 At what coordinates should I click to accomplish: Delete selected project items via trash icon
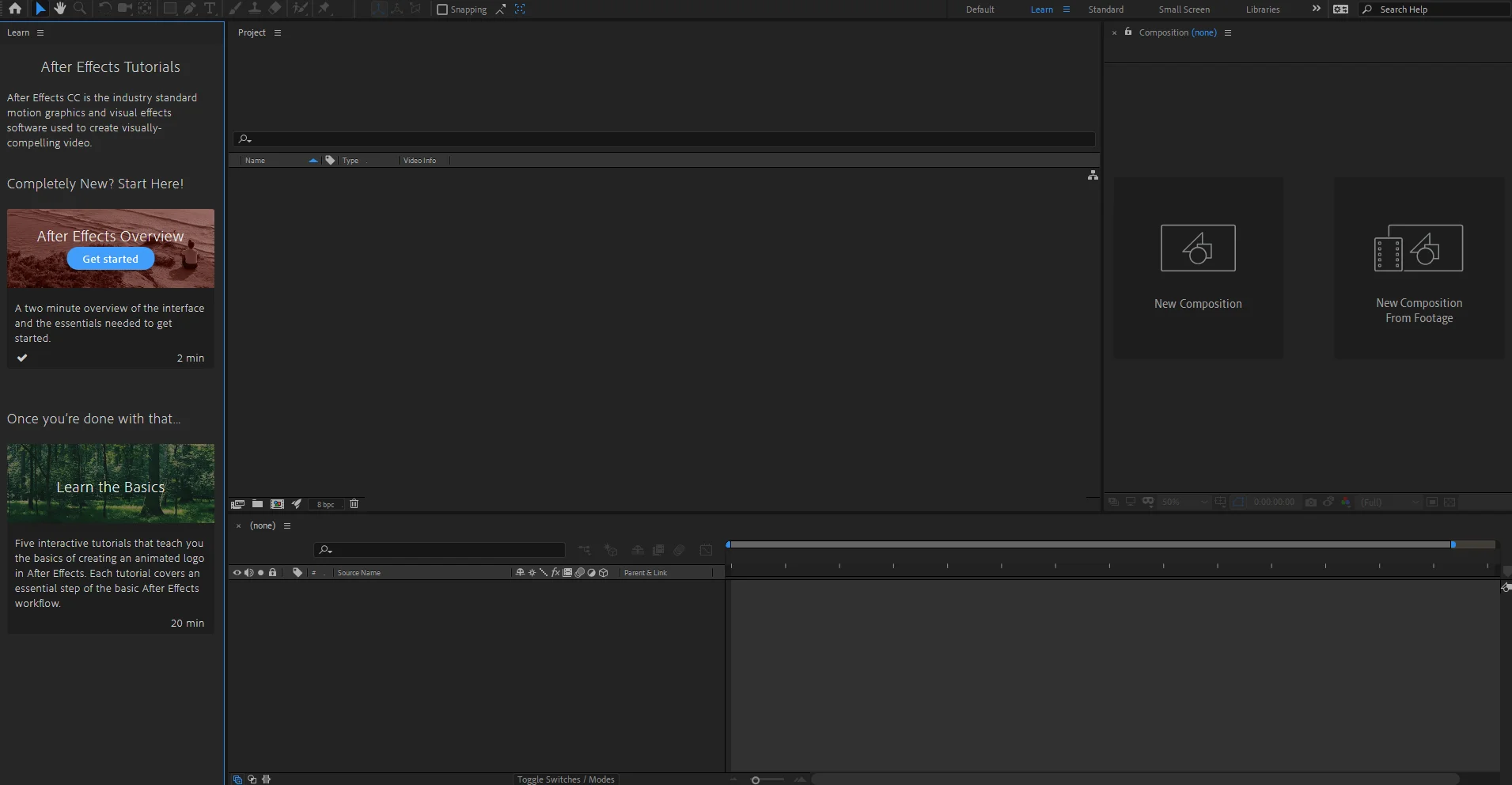coord(354,504)
